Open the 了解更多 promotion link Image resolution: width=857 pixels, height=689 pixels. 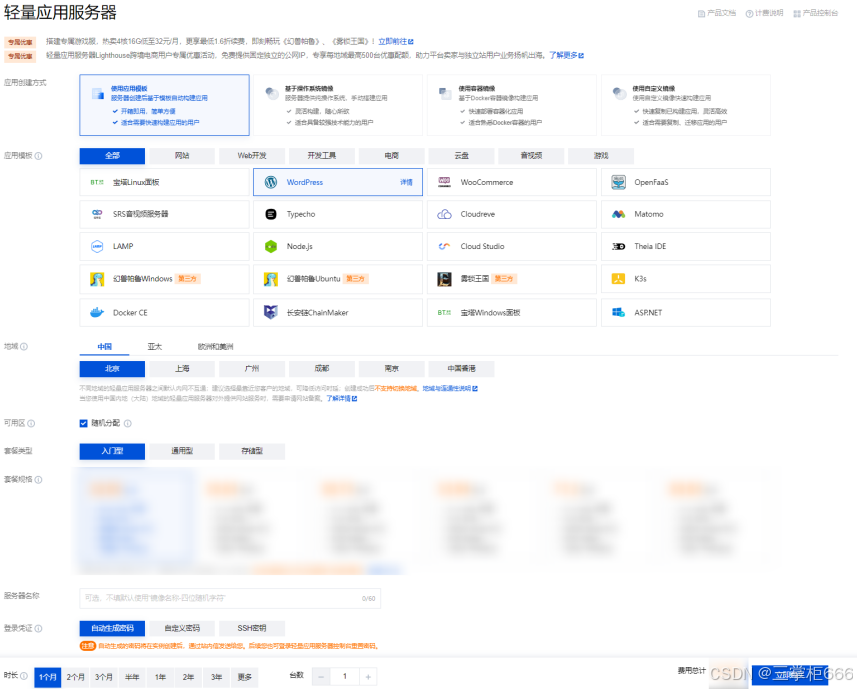pos(566,55)
